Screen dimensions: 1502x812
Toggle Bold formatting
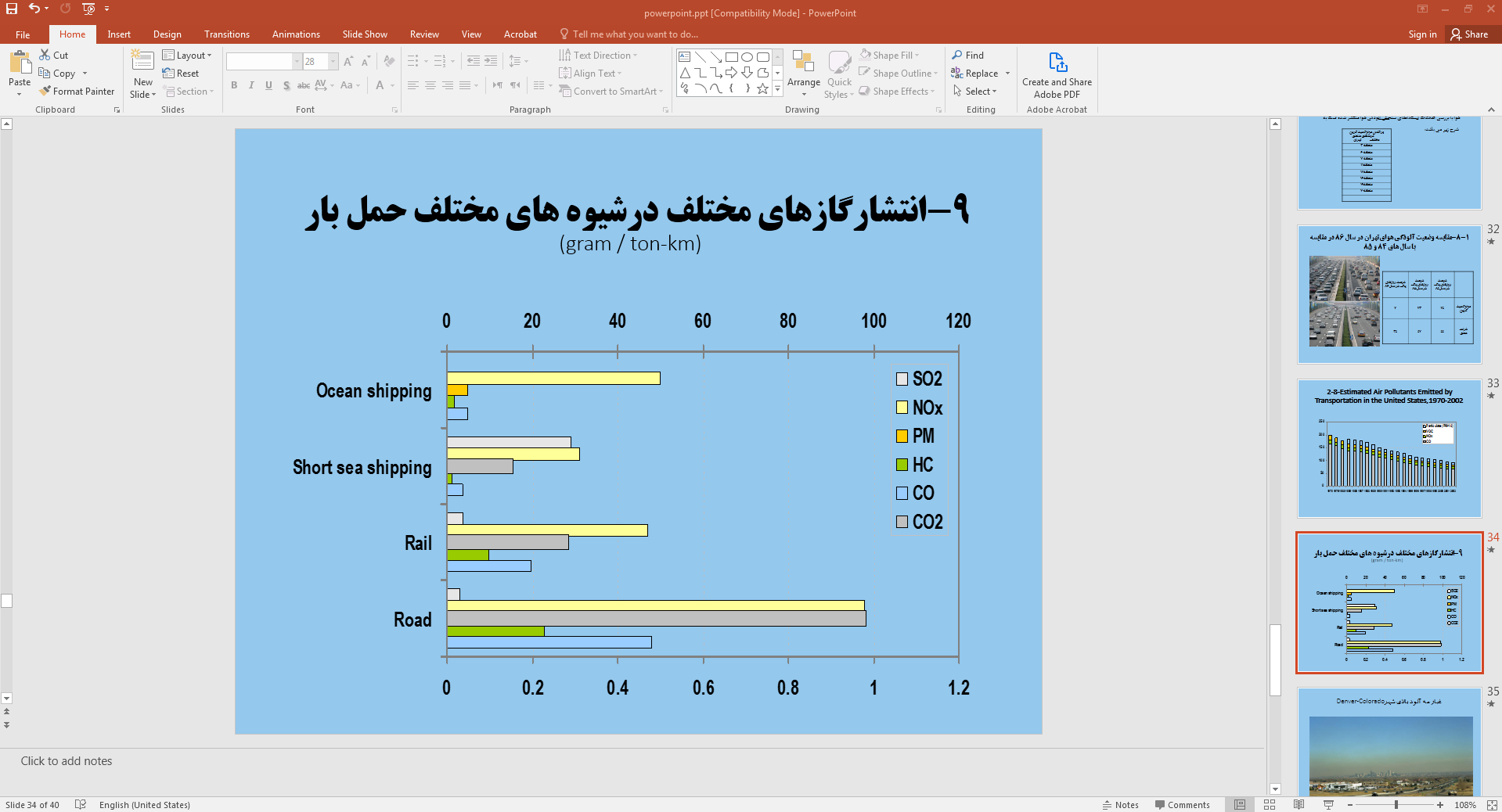click(x=234, y=85)
